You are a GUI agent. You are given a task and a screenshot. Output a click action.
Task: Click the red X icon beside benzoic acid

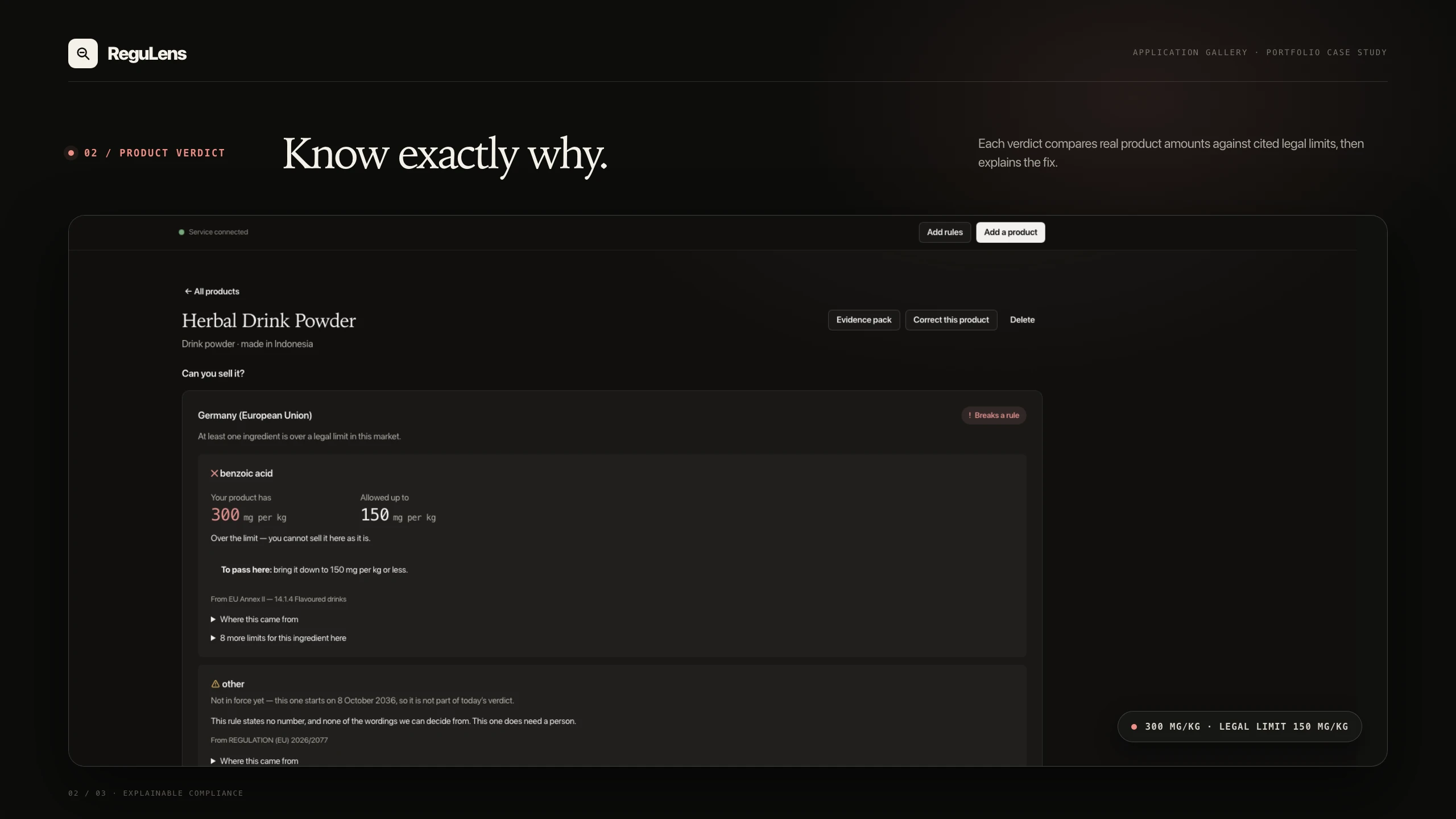tap(214, 473)
